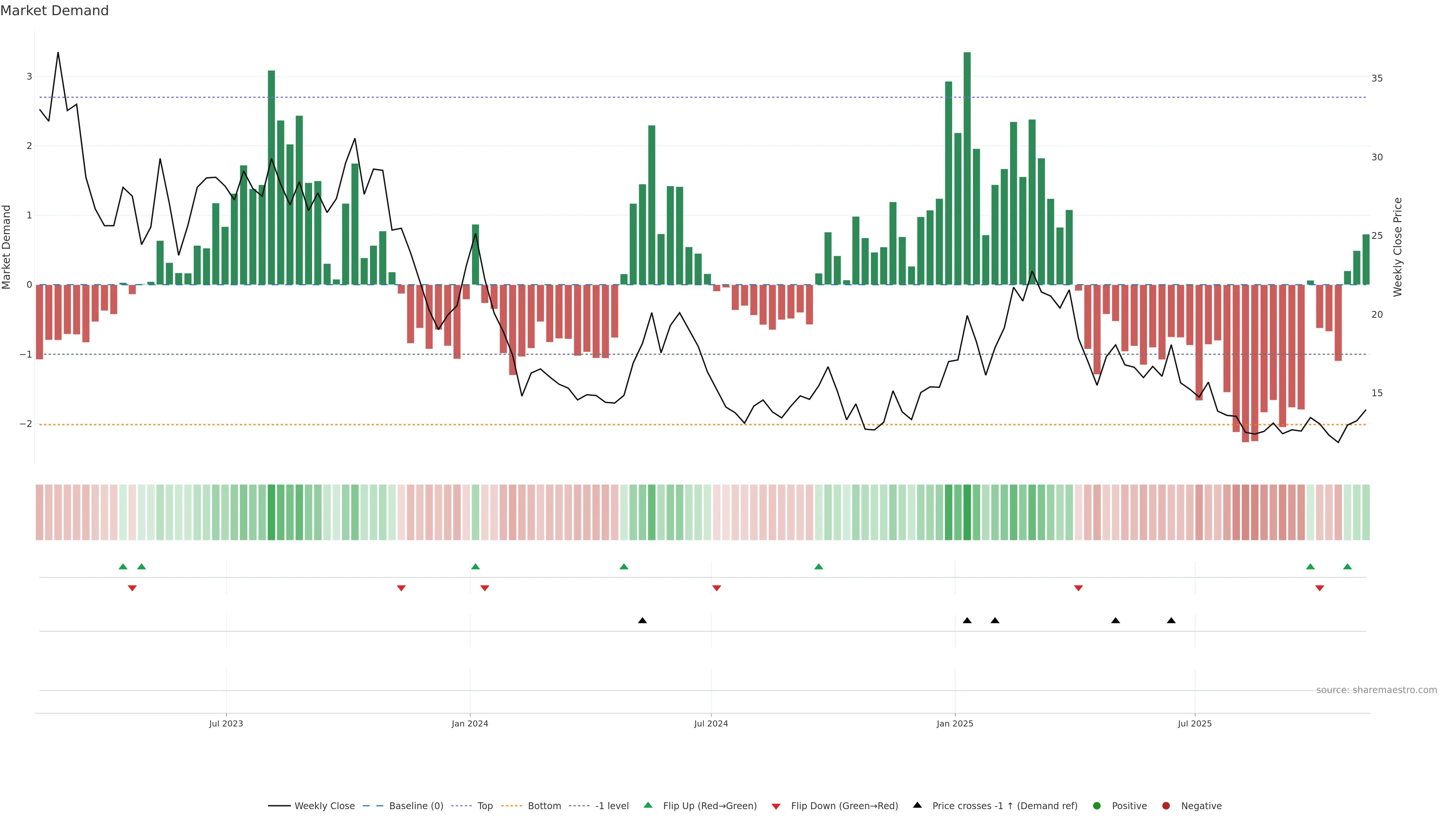Click the Market Demand chart title

[54, 11]
